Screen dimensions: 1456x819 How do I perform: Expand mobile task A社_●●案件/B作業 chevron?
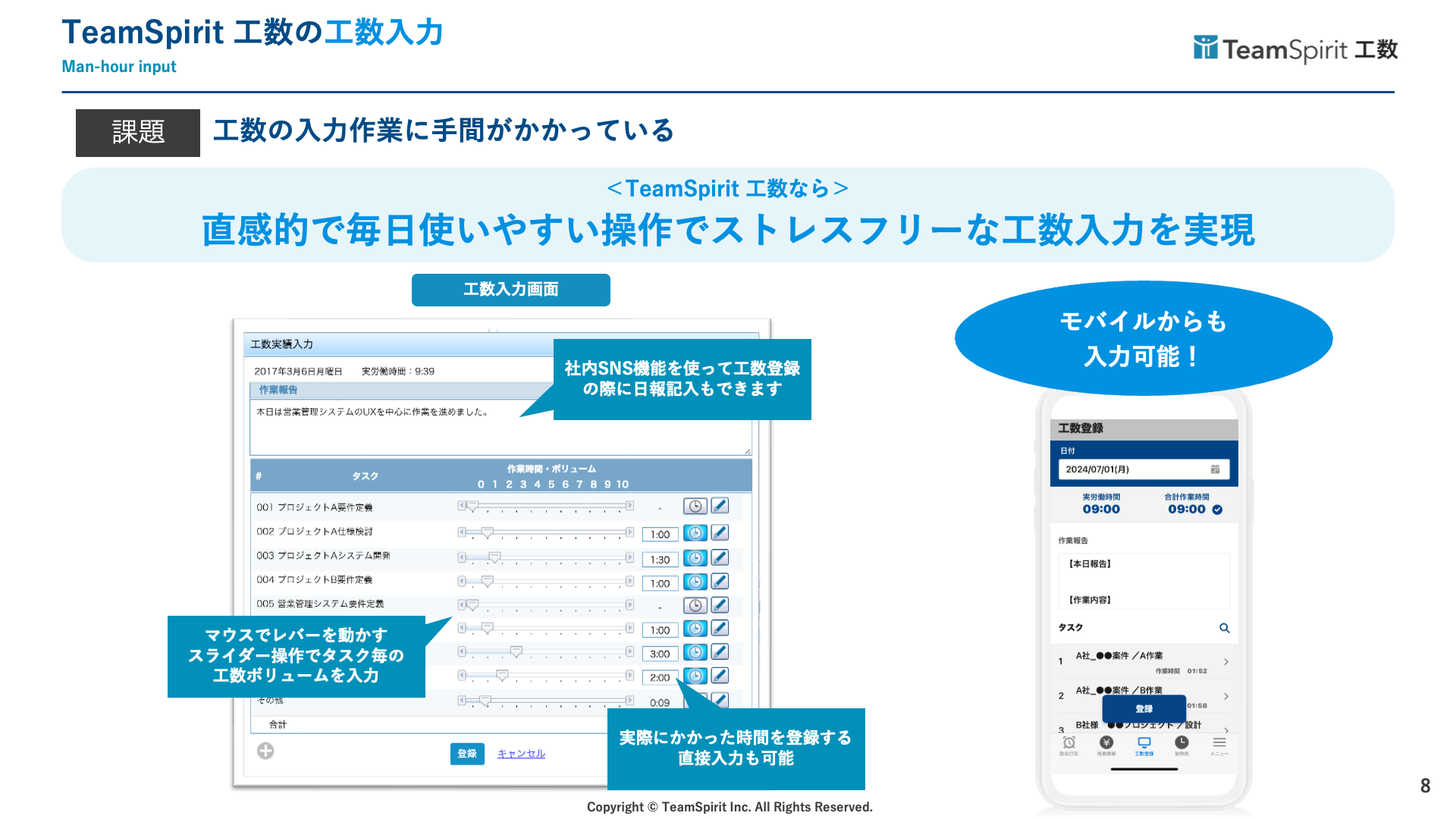1225,696
